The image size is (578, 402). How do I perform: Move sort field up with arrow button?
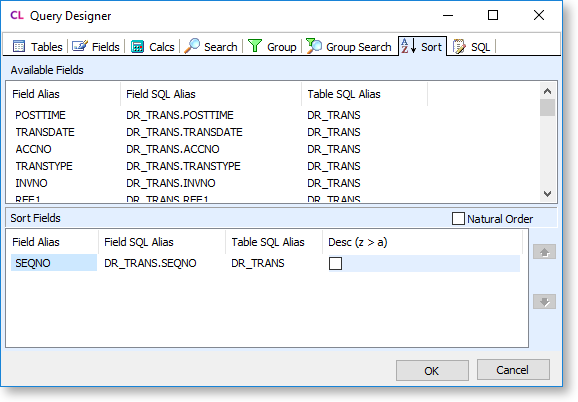(x=544, y=252)
